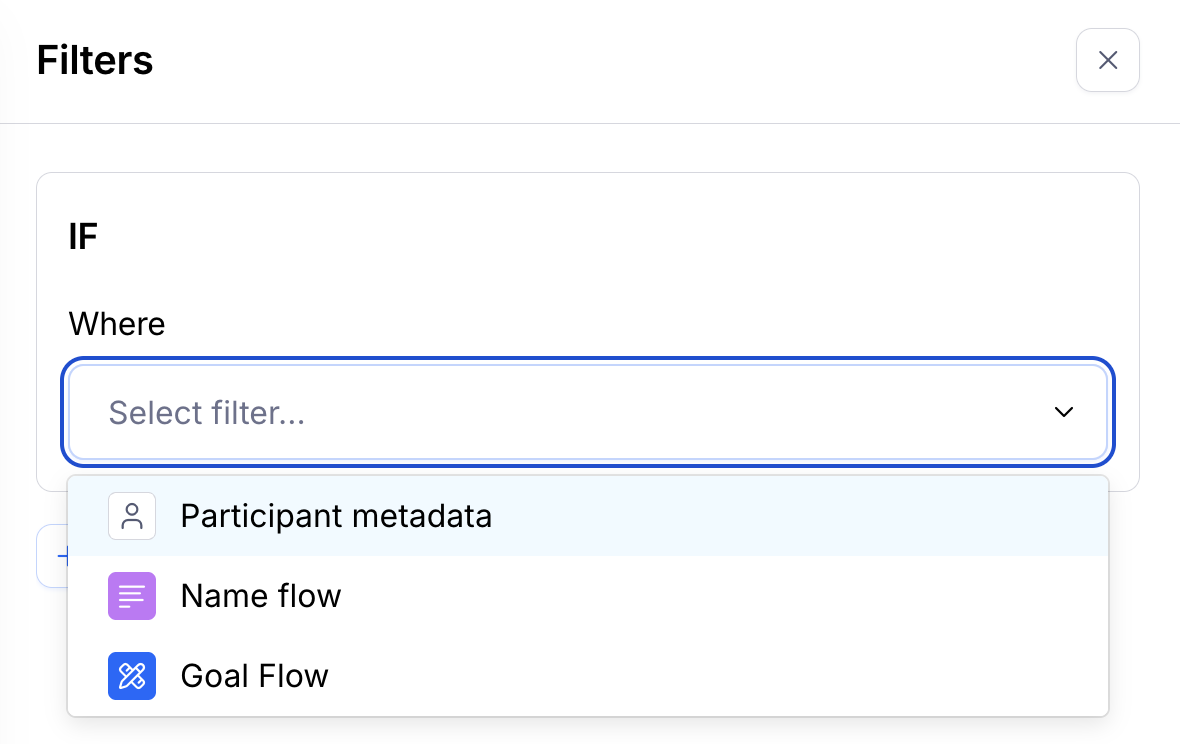This screenshot has height=744, width=1180.
Task: Close the Filters panel
Action: click(x=1107, y=60)
